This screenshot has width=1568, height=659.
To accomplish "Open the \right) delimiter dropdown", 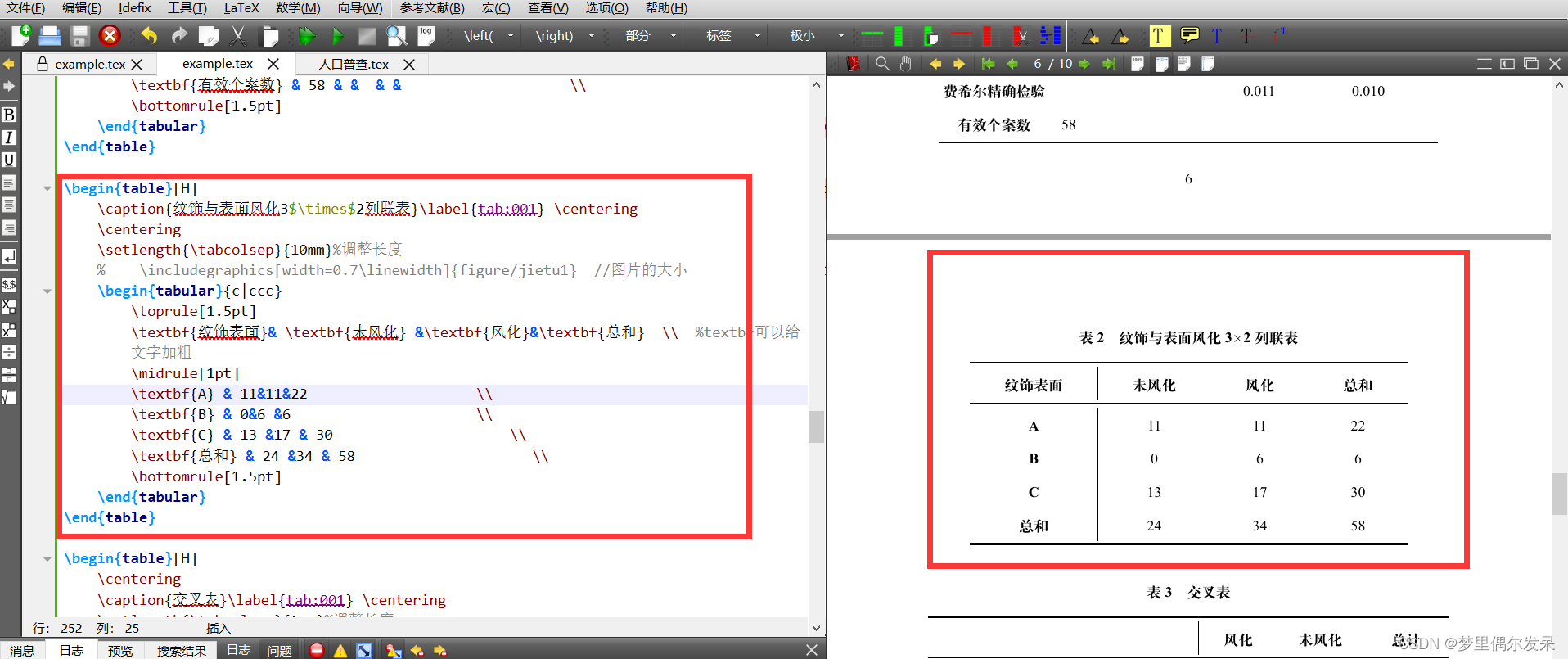I will pyautogui.click(x=592, y=35).
